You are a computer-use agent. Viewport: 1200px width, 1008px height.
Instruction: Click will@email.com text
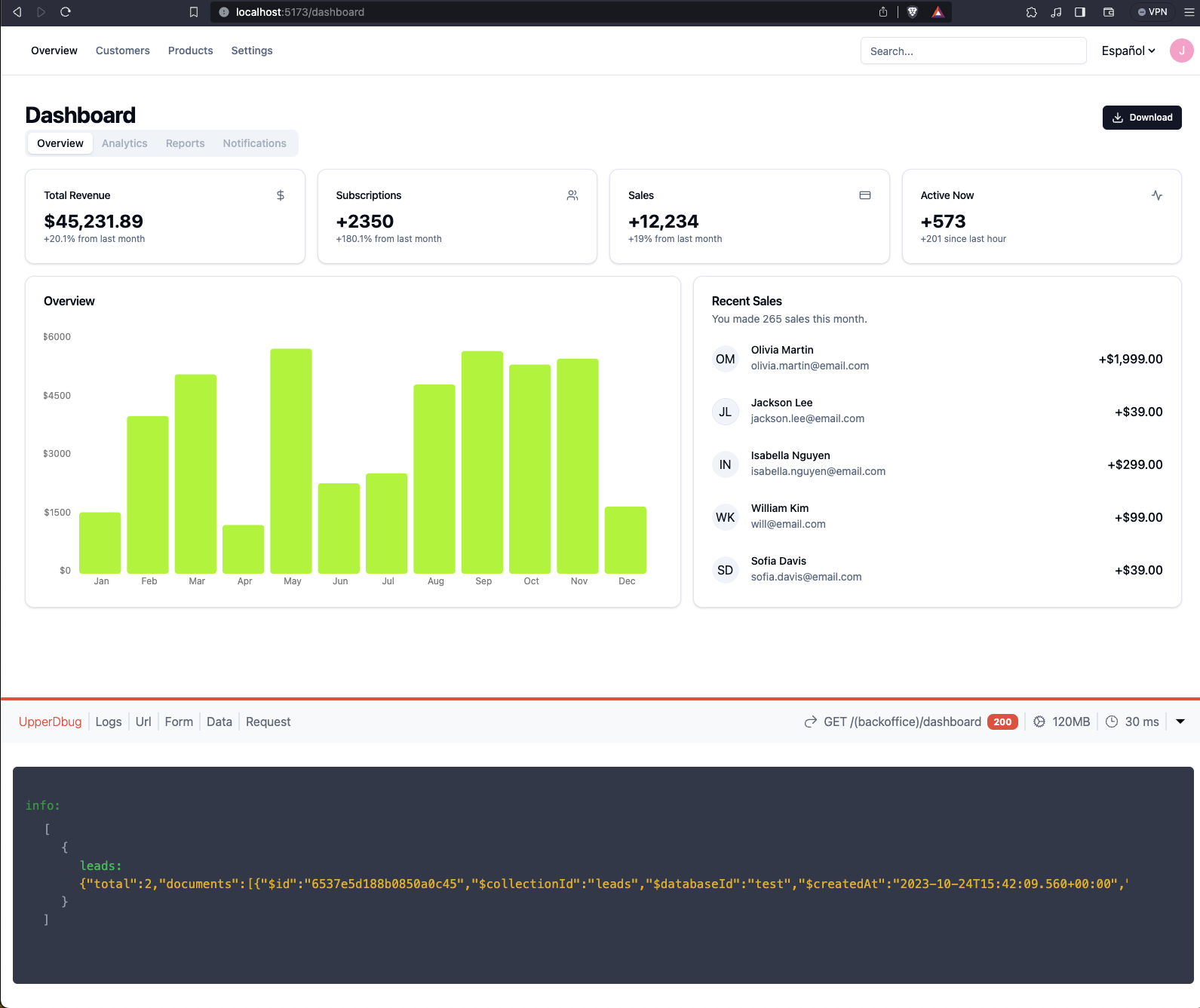pyautogui.click(x=788, y=524)
